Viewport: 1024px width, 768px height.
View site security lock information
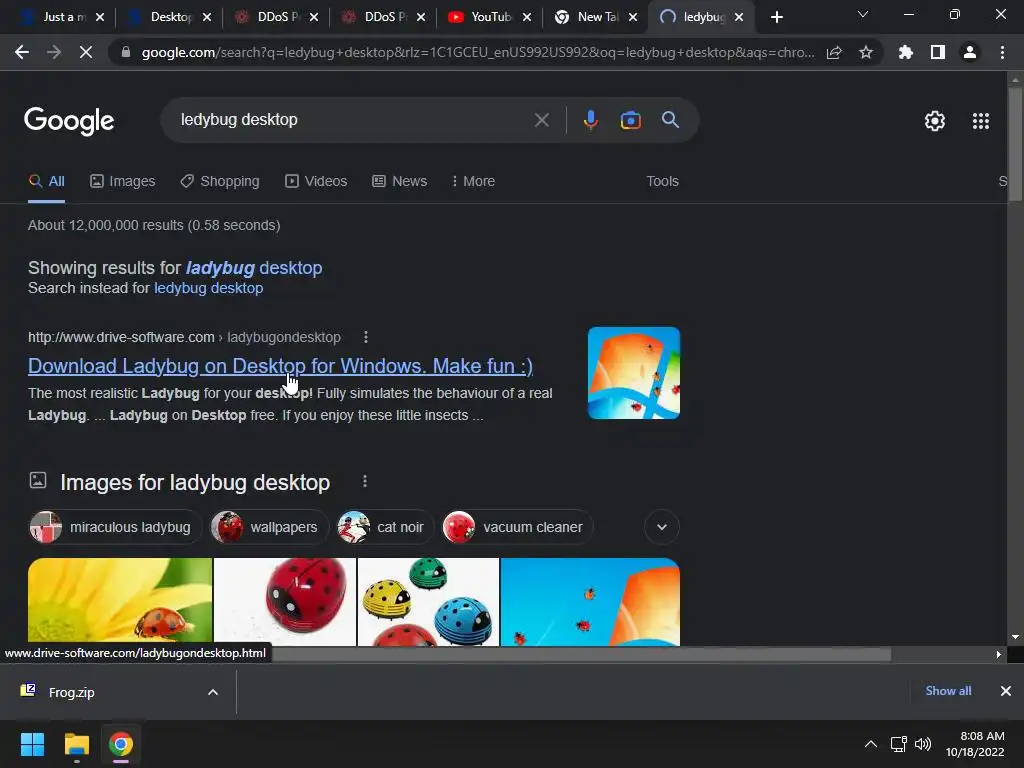point(126,52)
